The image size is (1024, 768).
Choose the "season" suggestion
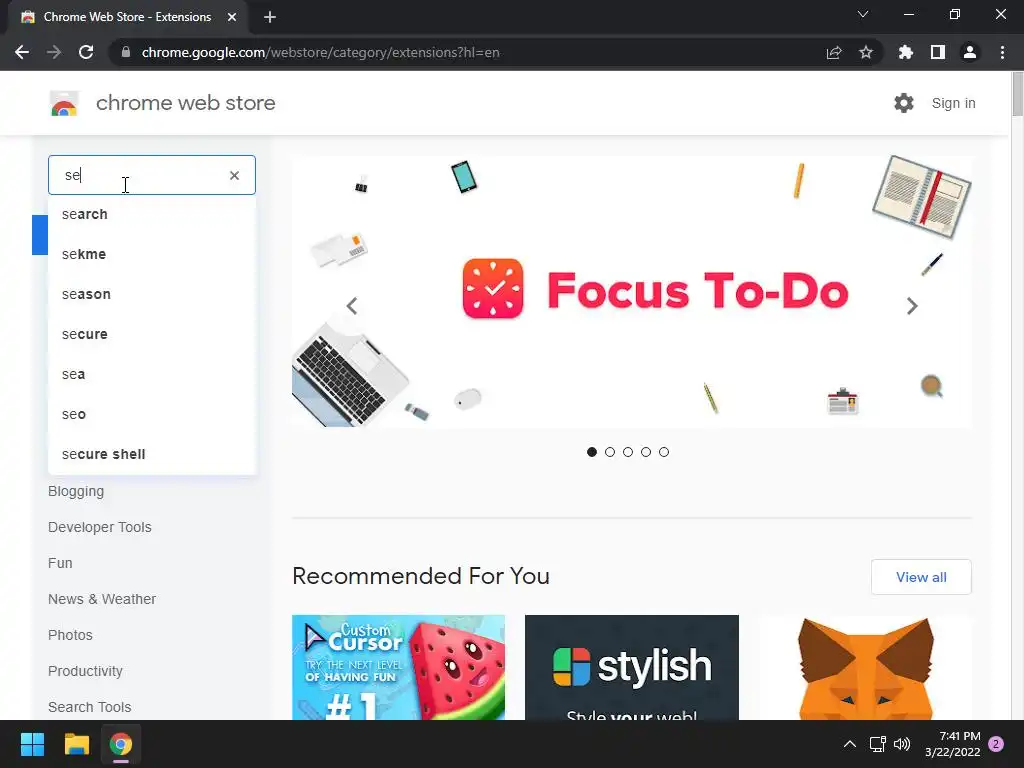pyautogui.click(x=152, y=294)
